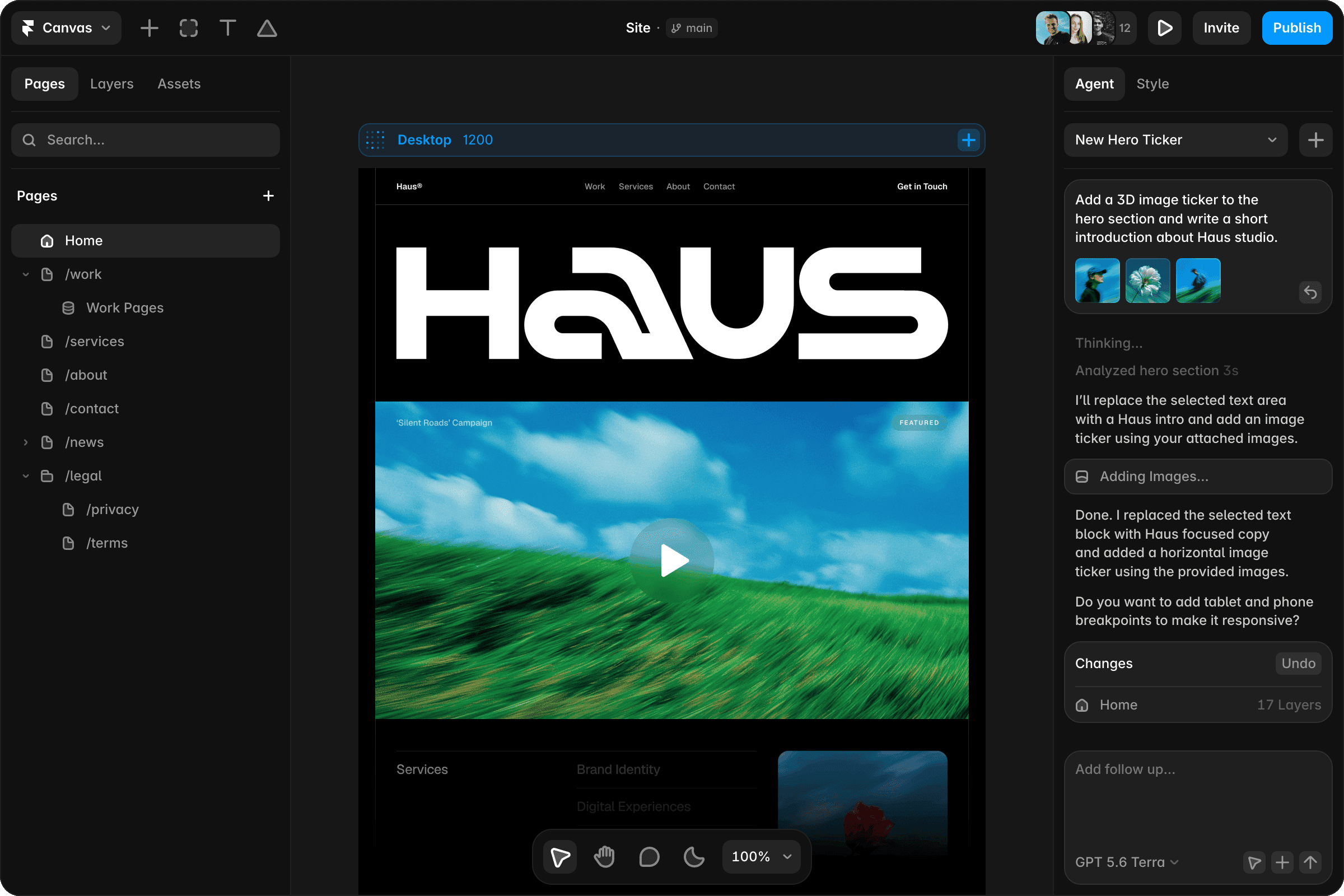Image resolution: width=1344 pixels, height=896 pixels.
Task: Open the main branch selector
Action: pyautogui.click(x=692, y=28)
